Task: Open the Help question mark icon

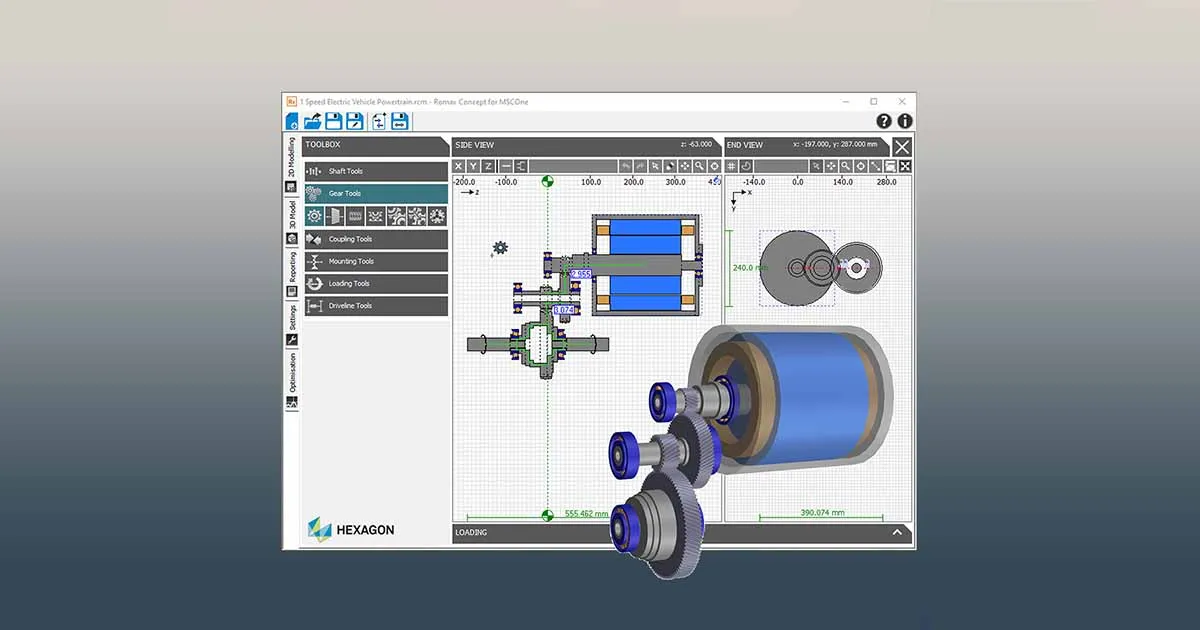Action: tap(884, 121)
